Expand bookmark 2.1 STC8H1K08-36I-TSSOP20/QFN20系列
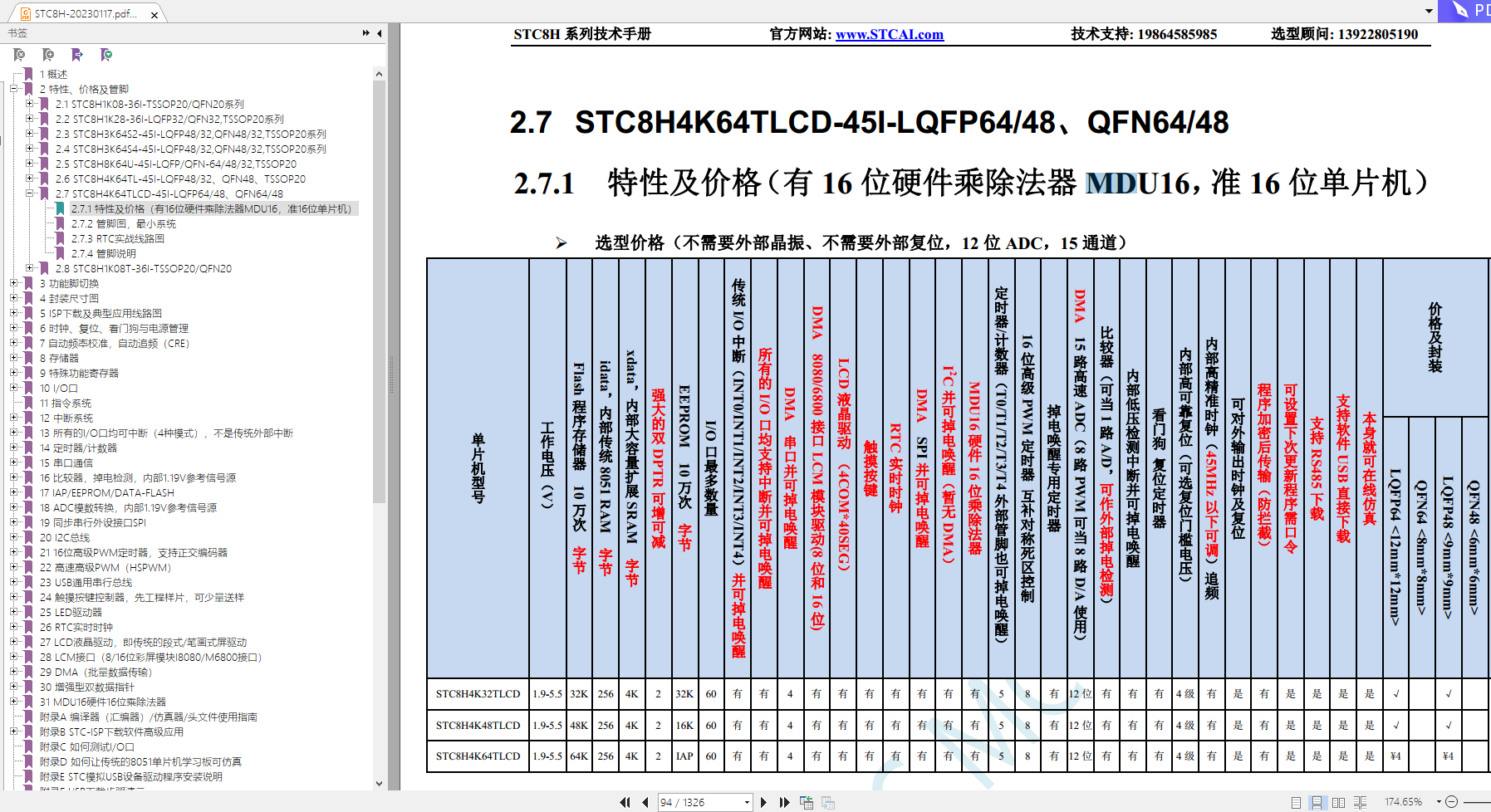Image resolution: width=1491 pixels, height=812 pixels. click(x=30, y=104)
